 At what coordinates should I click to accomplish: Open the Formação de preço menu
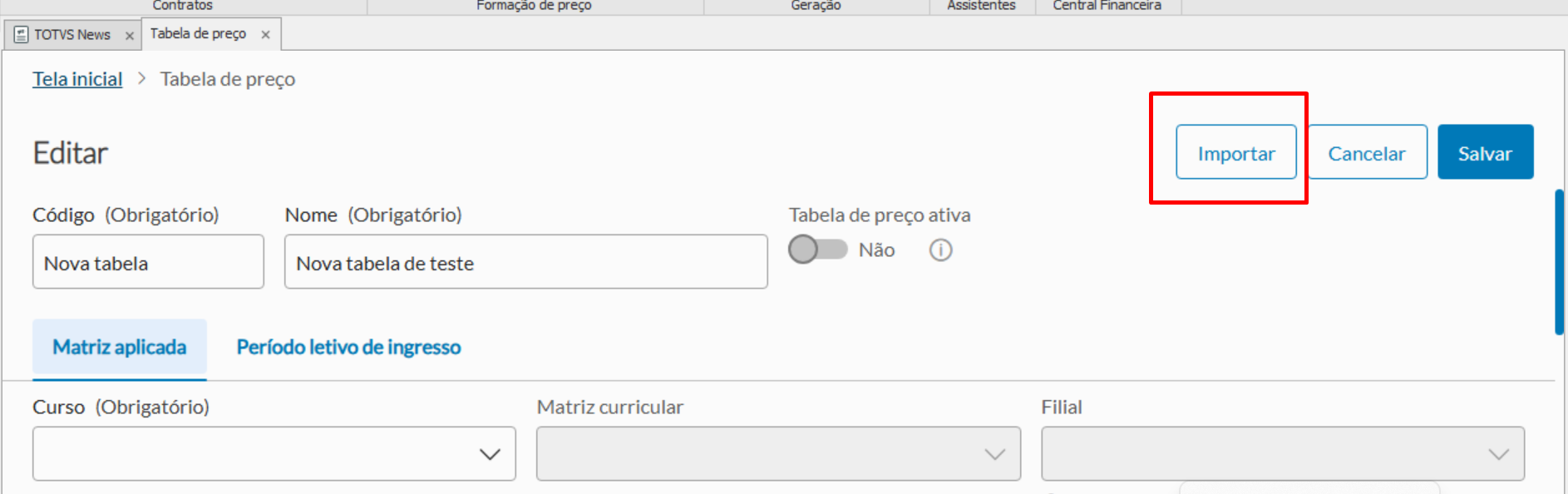(x=534, y=6)
